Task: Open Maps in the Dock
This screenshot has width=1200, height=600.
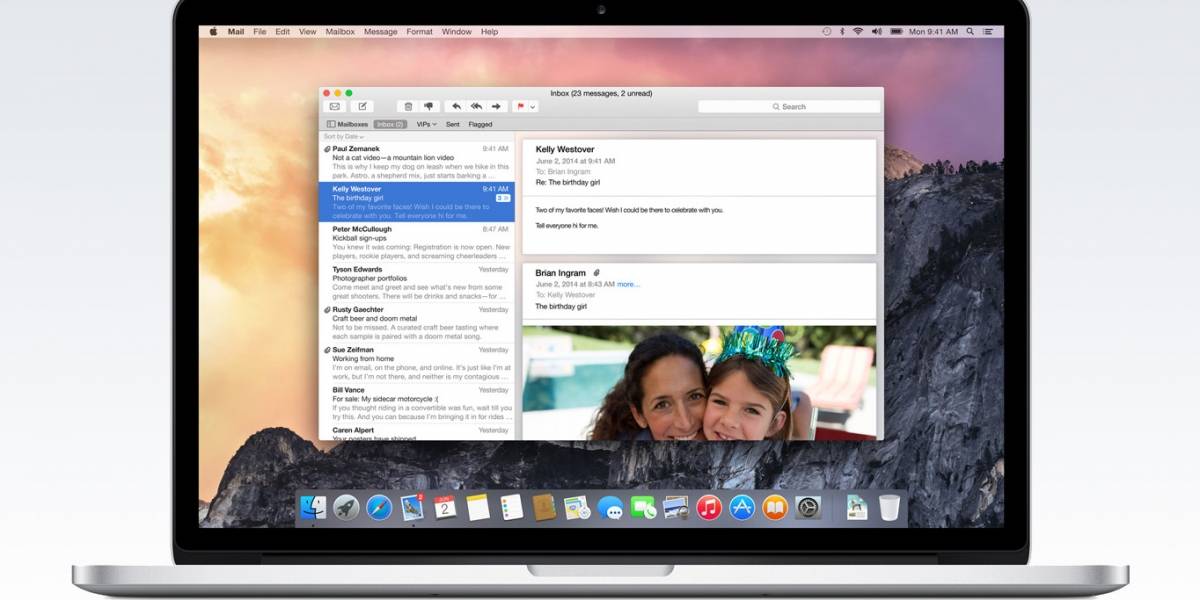Action: coord(577,507)
